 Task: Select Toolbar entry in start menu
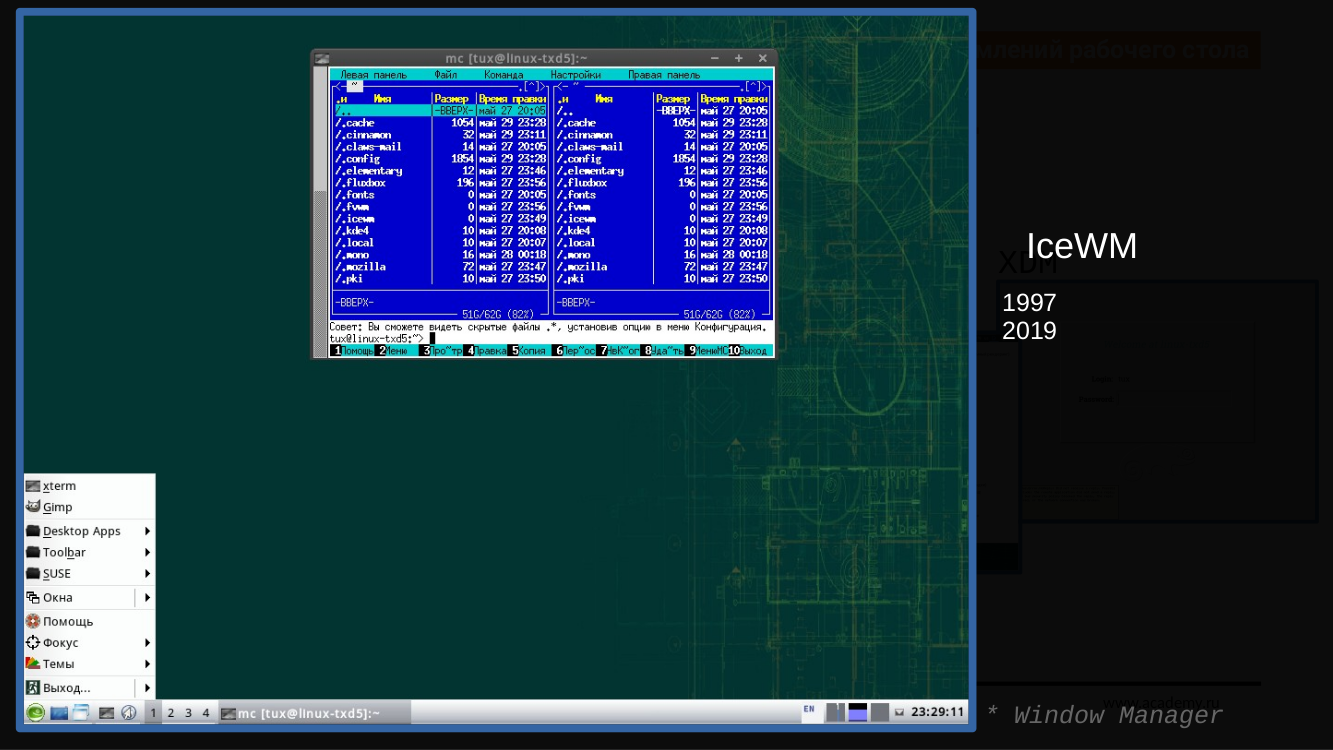tap(90, 552)
